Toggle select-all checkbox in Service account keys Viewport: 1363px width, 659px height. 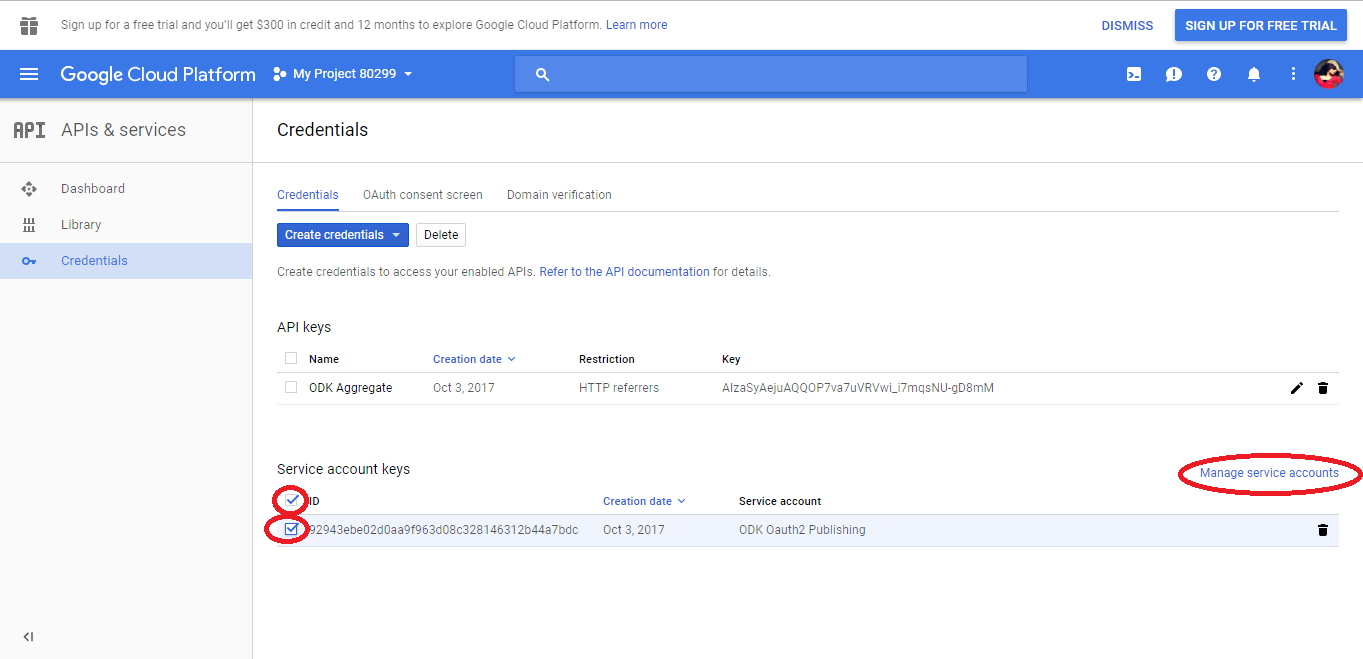pos(292,500)
